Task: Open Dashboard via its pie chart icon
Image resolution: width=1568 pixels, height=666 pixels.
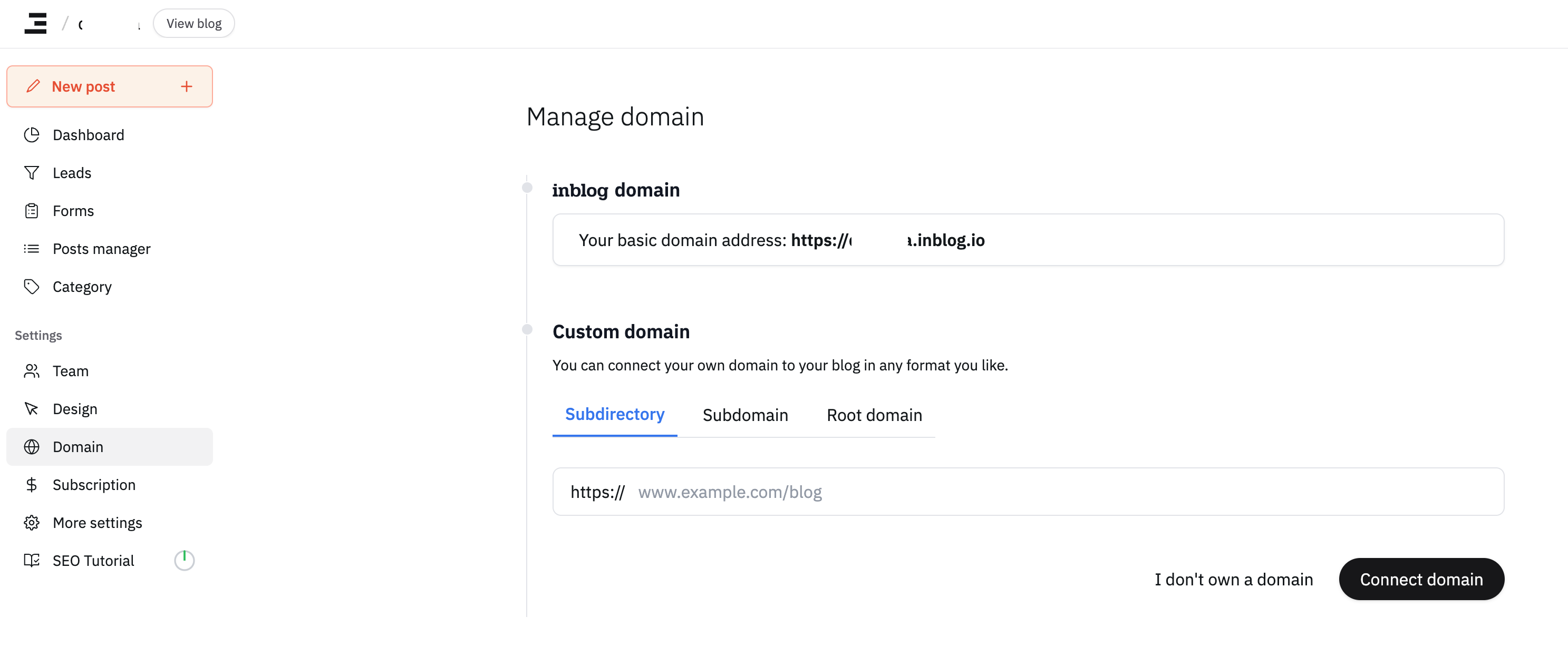Action: pyautogui.click(x=32, y=134)
